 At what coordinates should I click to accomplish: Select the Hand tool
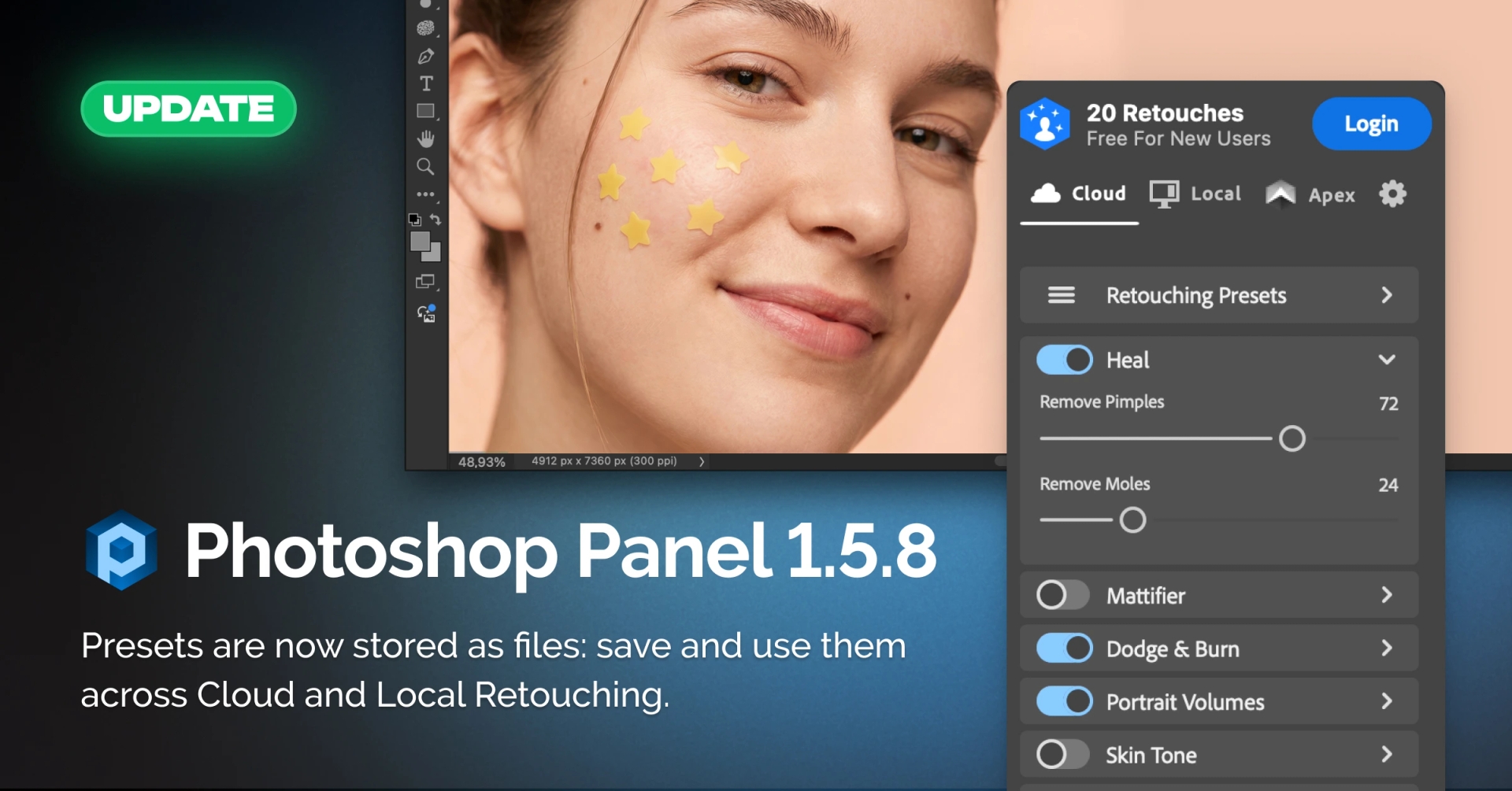tap(425, 139)
